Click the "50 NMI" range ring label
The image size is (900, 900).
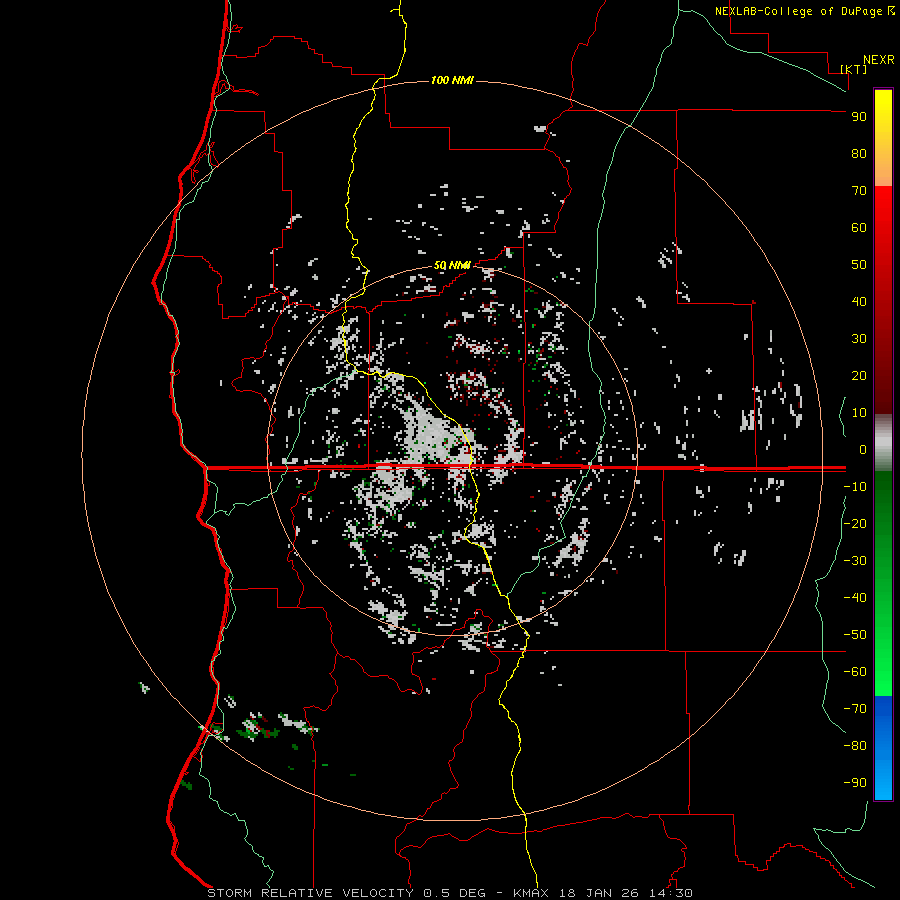pyautogui.click(x=452, y=265)
